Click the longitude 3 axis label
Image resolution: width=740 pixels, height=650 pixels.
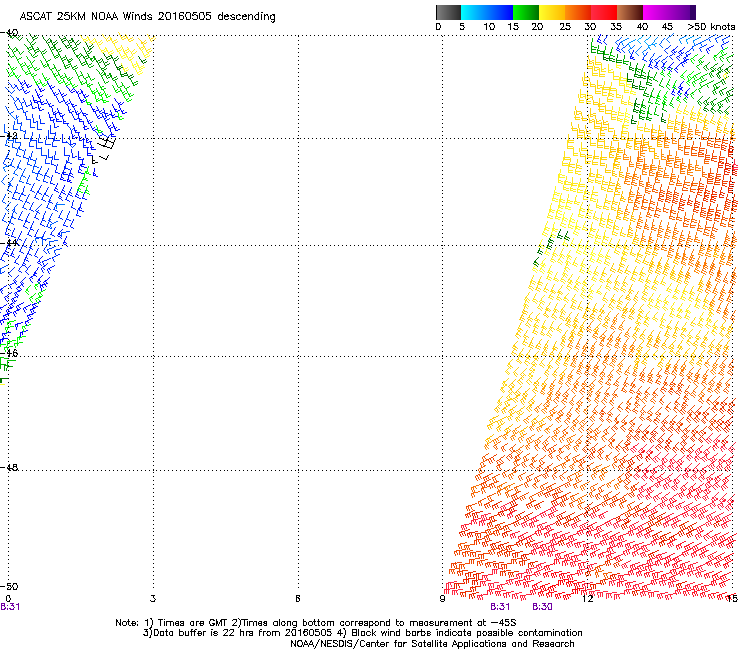point(153,599)
